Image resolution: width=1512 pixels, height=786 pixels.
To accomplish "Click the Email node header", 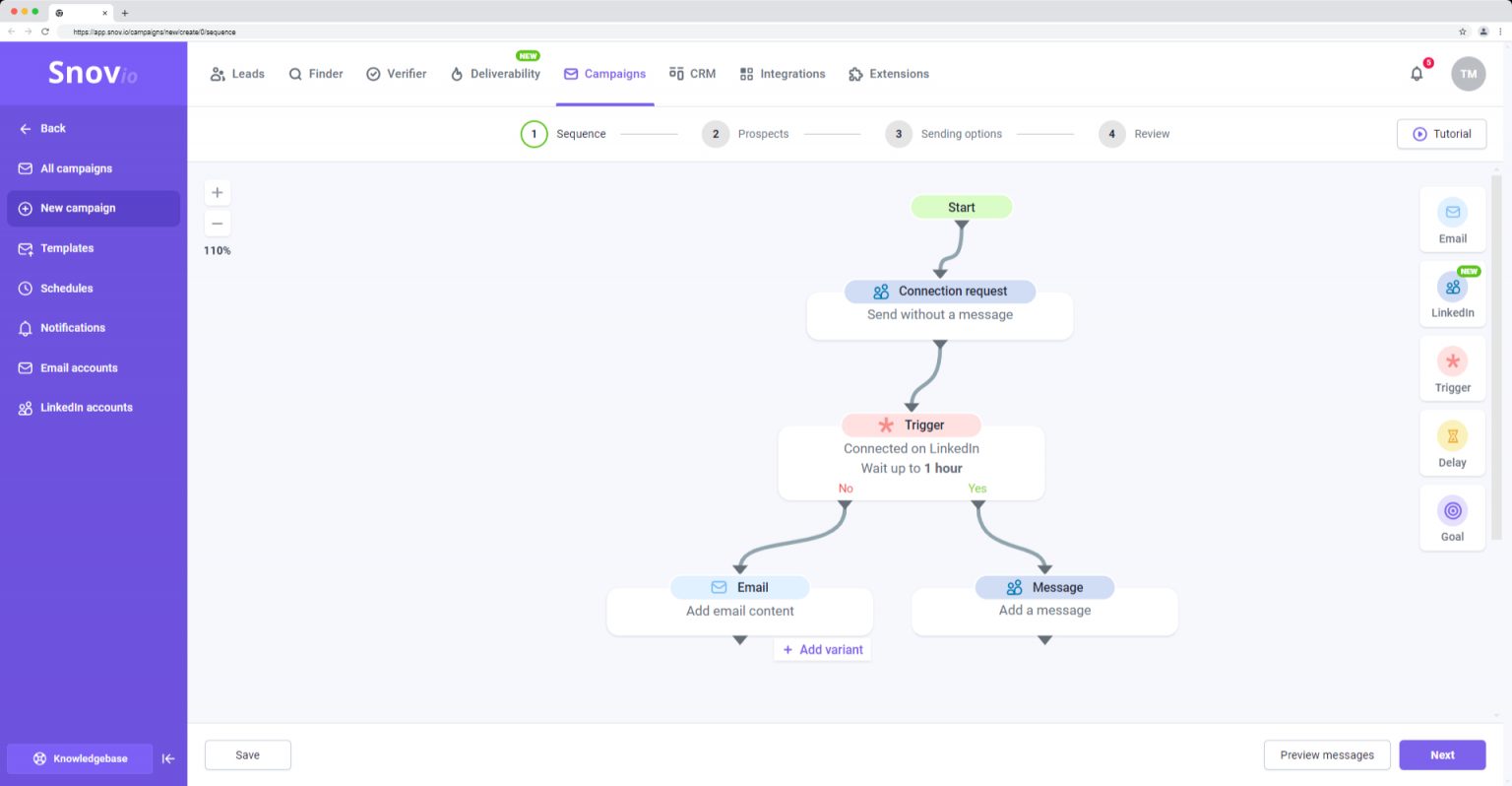I will pyautogui.click(x=740, y=588).
